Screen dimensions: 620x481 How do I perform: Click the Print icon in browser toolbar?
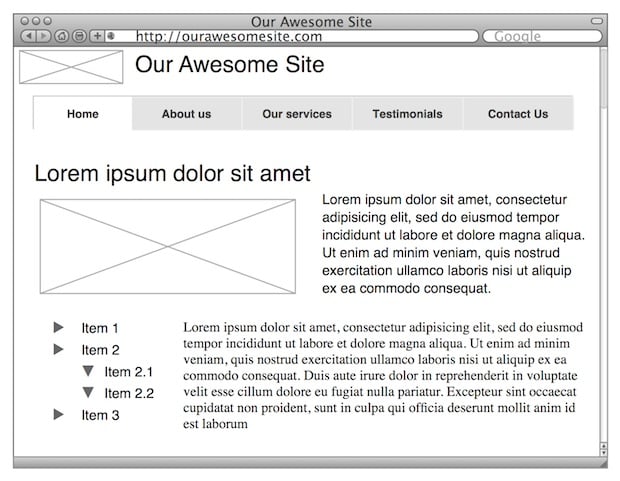(79, 36)
